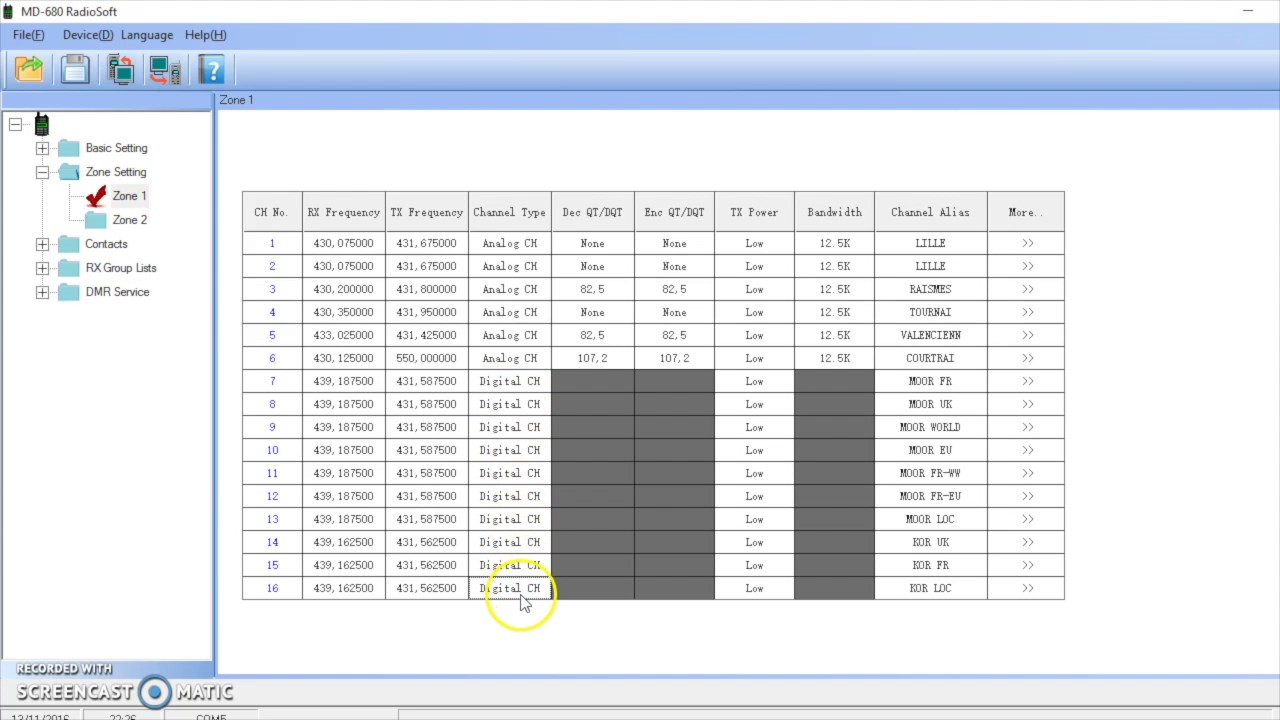Select Zone 1 in the tree
The height and width of the screenshot is (720, 1280).
pos(129,196)
